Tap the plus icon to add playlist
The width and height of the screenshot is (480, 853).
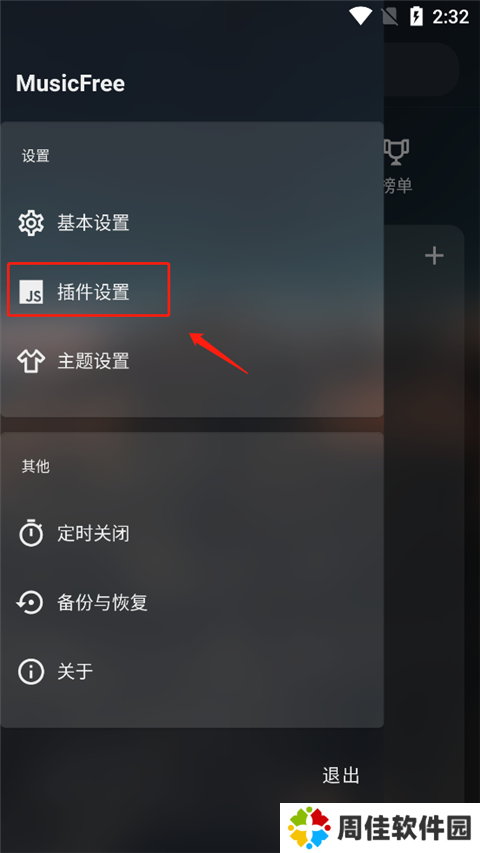click(434, 255)
